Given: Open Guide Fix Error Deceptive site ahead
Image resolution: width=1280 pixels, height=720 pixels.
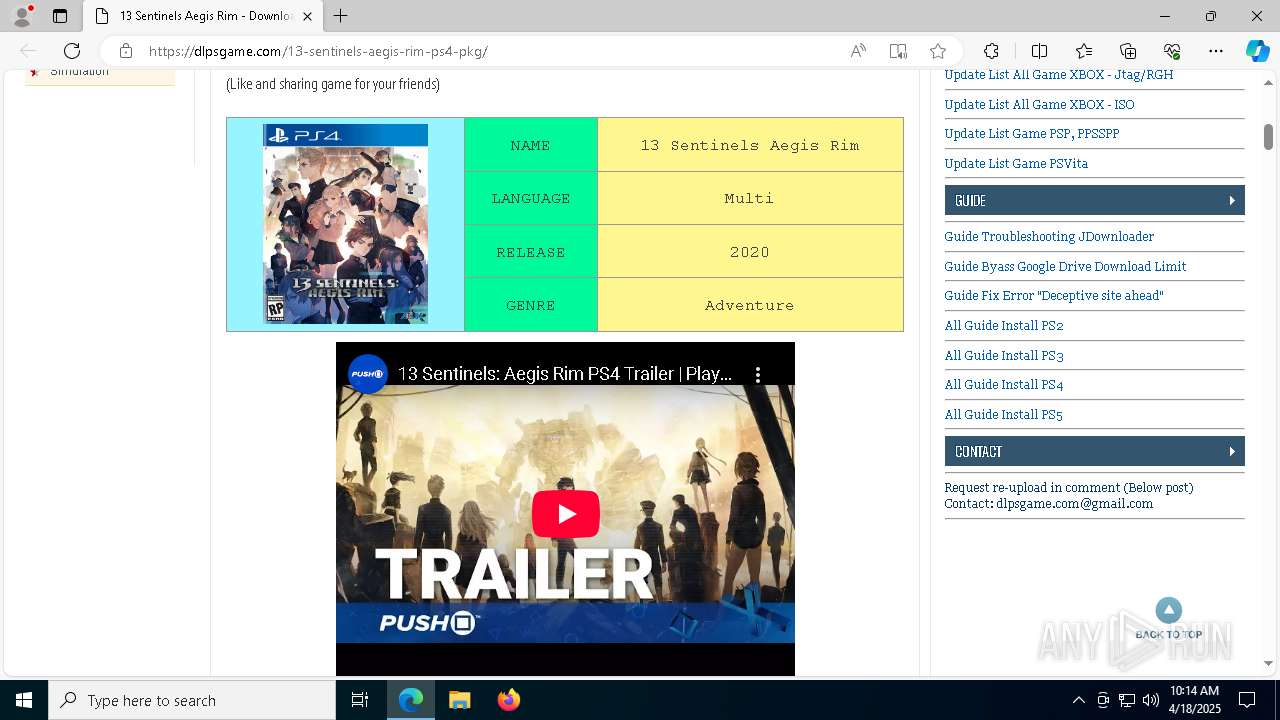Looking at the screenshot, I should click(1054, 296).
